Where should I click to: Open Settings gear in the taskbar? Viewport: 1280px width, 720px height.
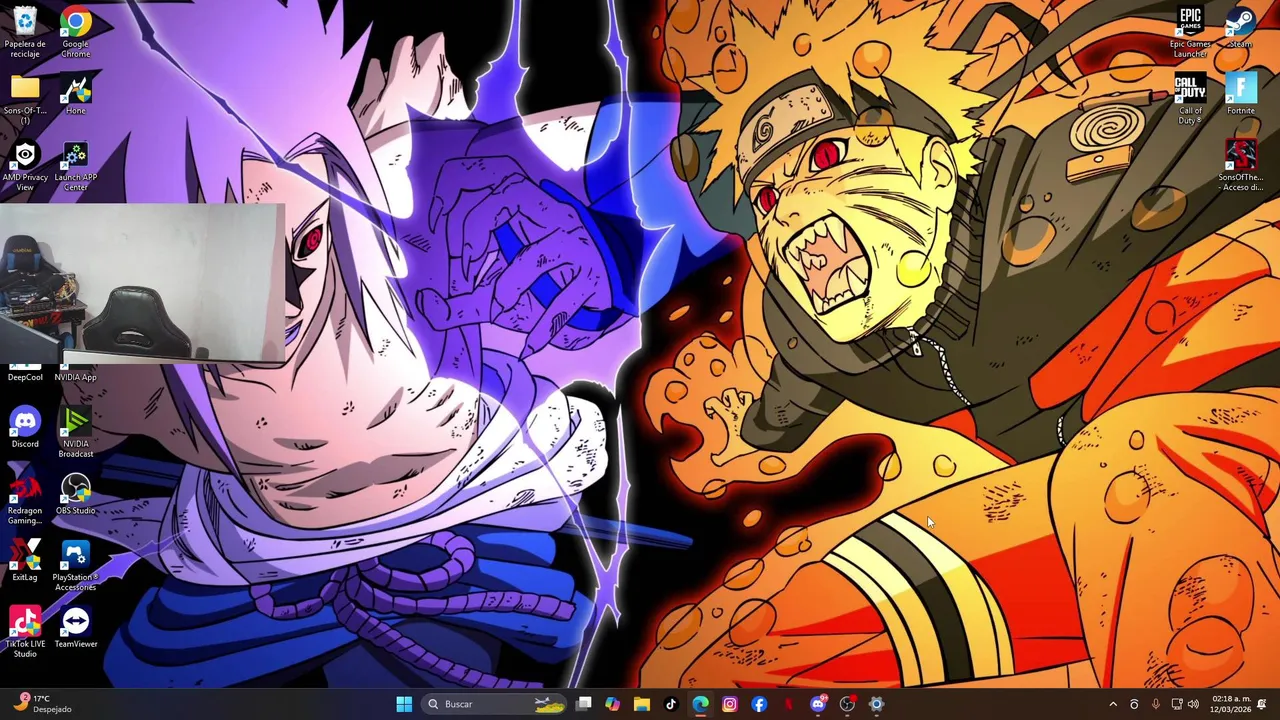pos(876,704)
